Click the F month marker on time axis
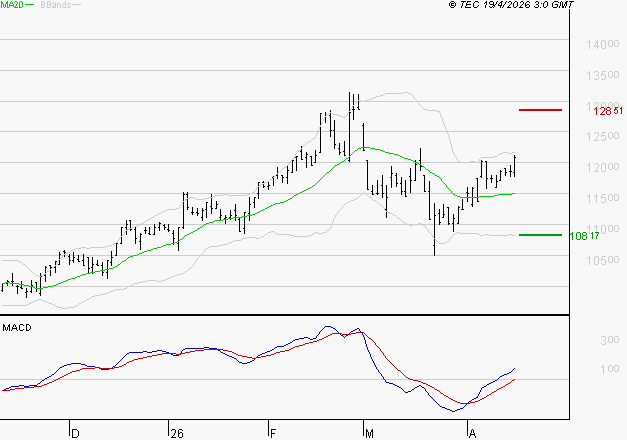Screen dimensions: 627x440 pyautogui.click(x=273, y=433)
